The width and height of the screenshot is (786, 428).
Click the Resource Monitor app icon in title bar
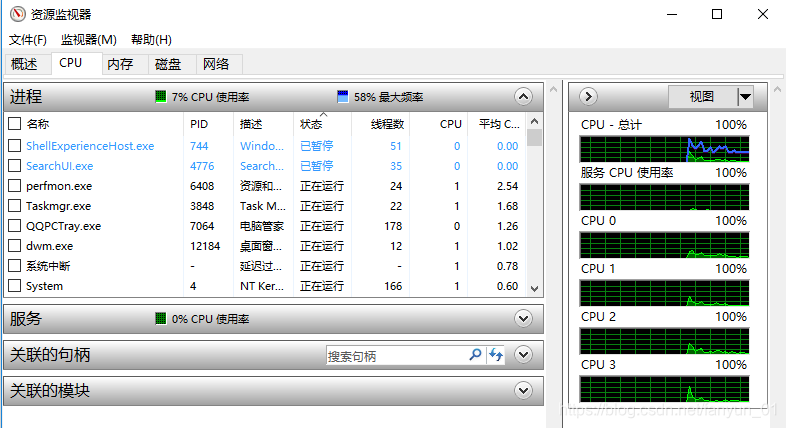pyautogui.click(x=18, y=14)
